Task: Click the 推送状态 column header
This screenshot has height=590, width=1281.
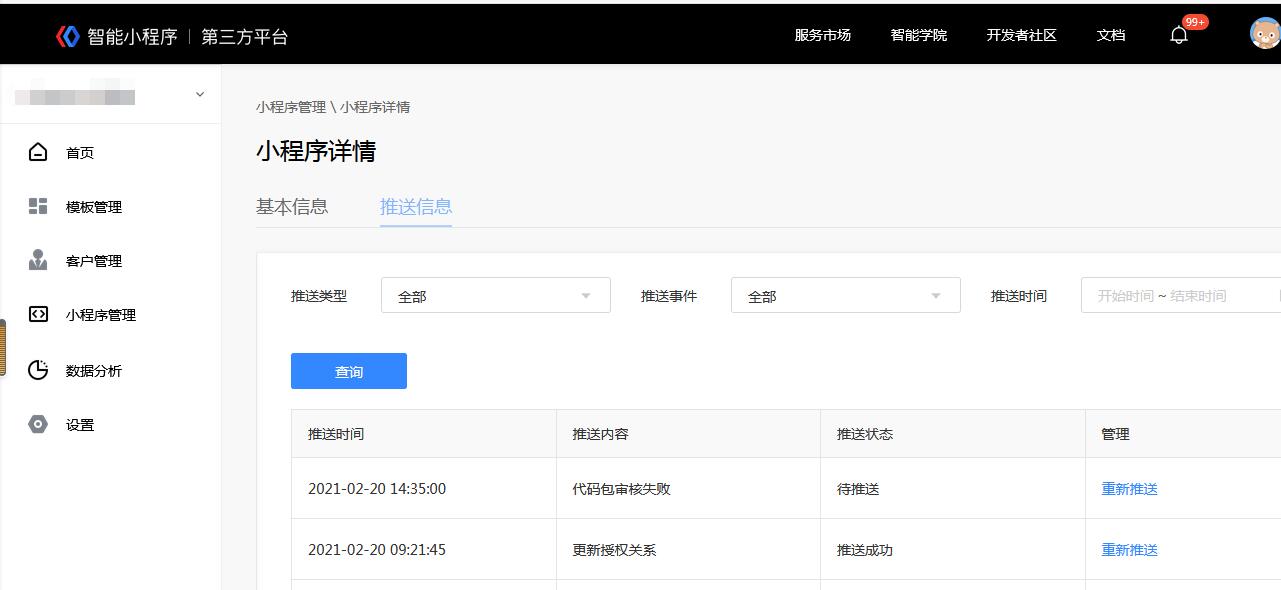Action: tap(953, 434)
